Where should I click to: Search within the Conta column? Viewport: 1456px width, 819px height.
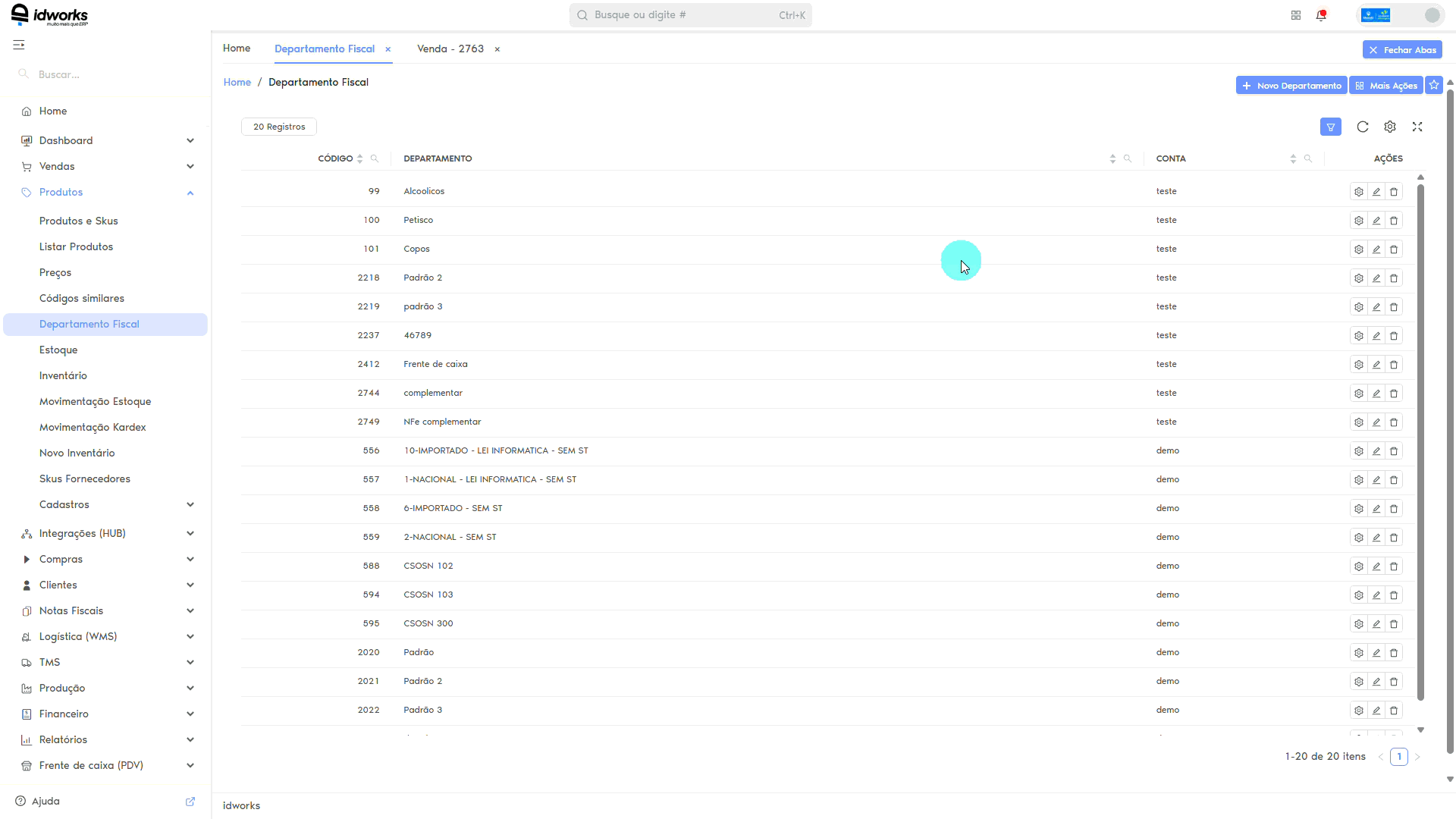pos(1308,159)
